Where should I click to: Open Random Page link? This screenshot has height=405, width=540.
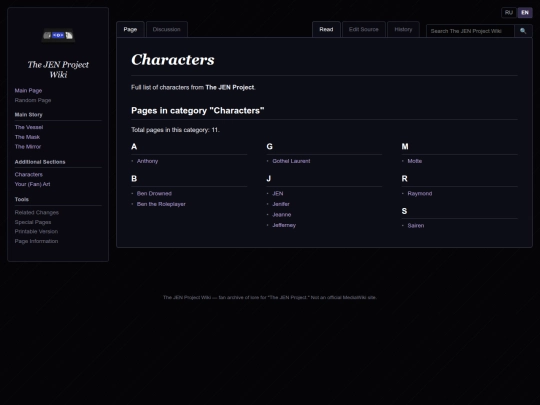click(33, 100)
